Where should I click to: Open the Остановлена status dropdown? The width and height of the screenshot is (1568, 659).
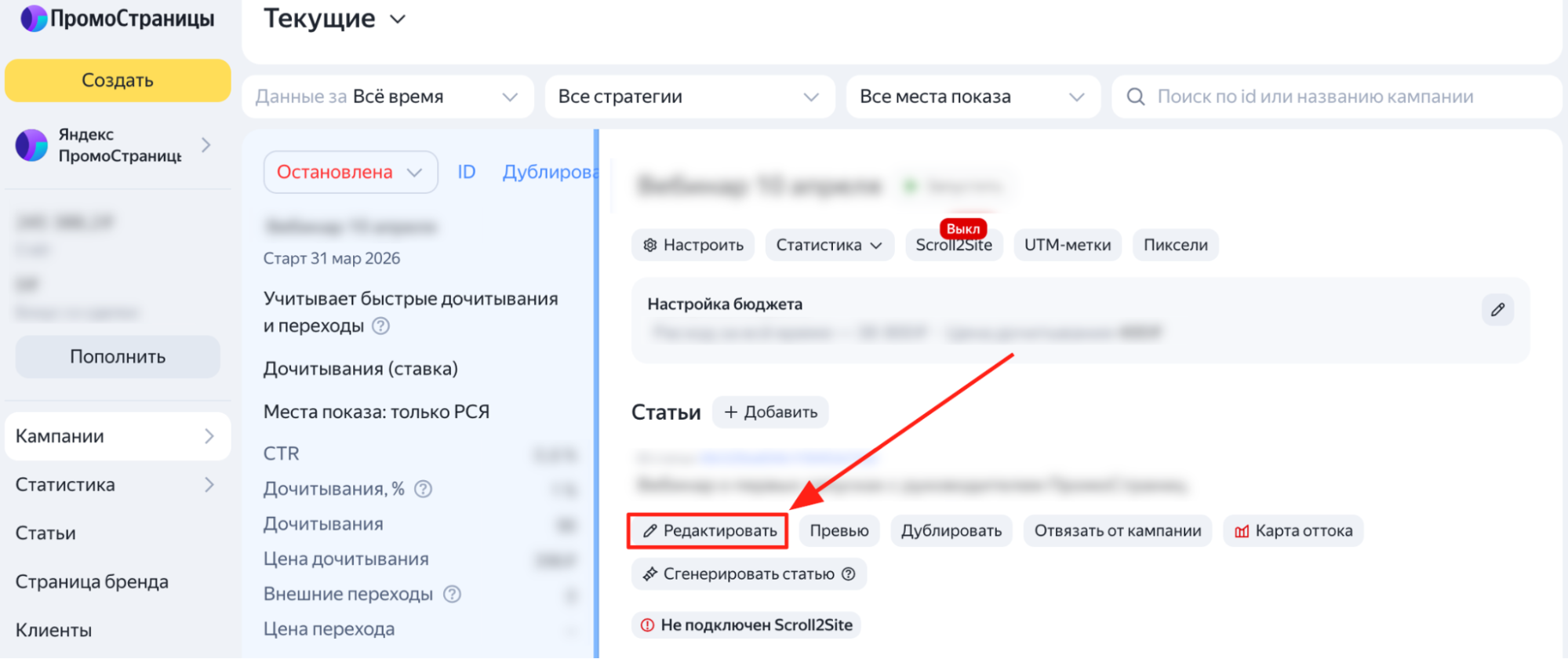(351, 172)
